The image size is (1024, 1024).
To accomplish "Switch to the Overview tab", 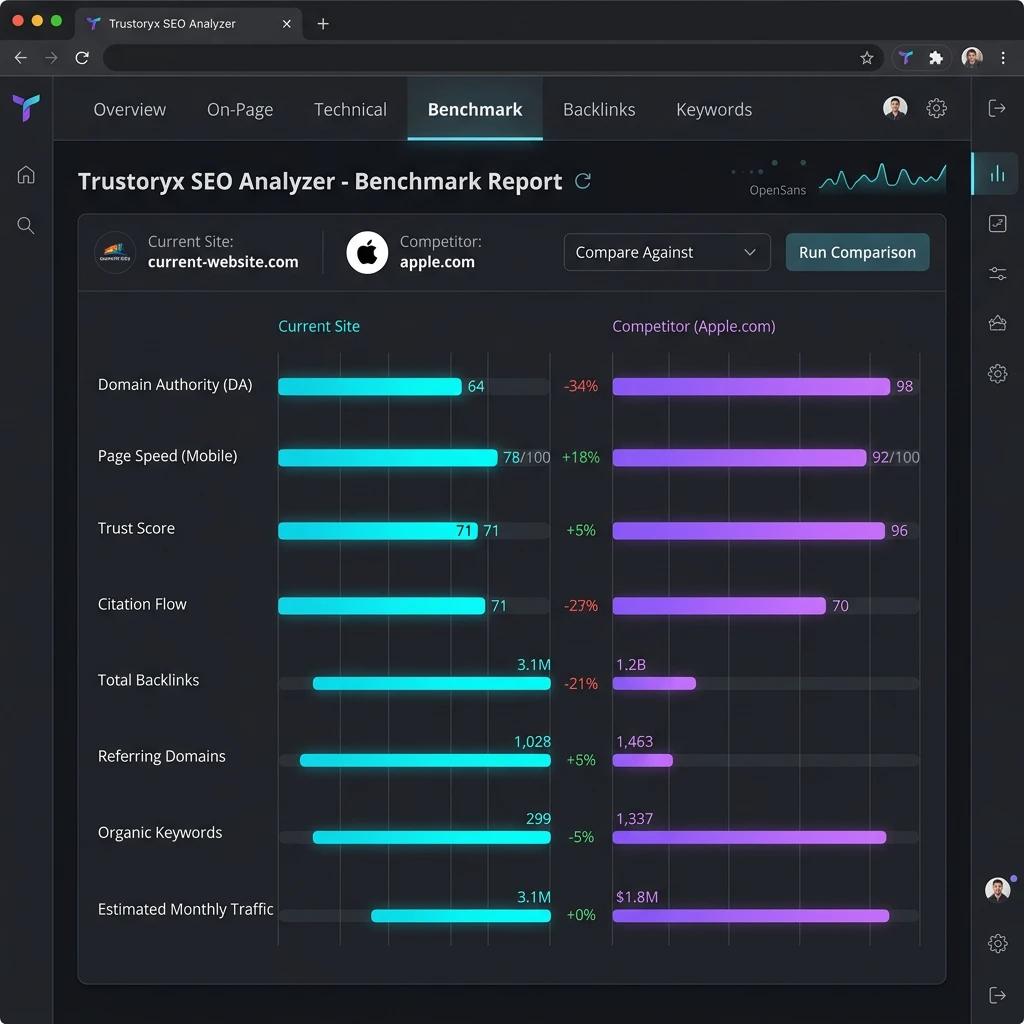I will [129, 110].
